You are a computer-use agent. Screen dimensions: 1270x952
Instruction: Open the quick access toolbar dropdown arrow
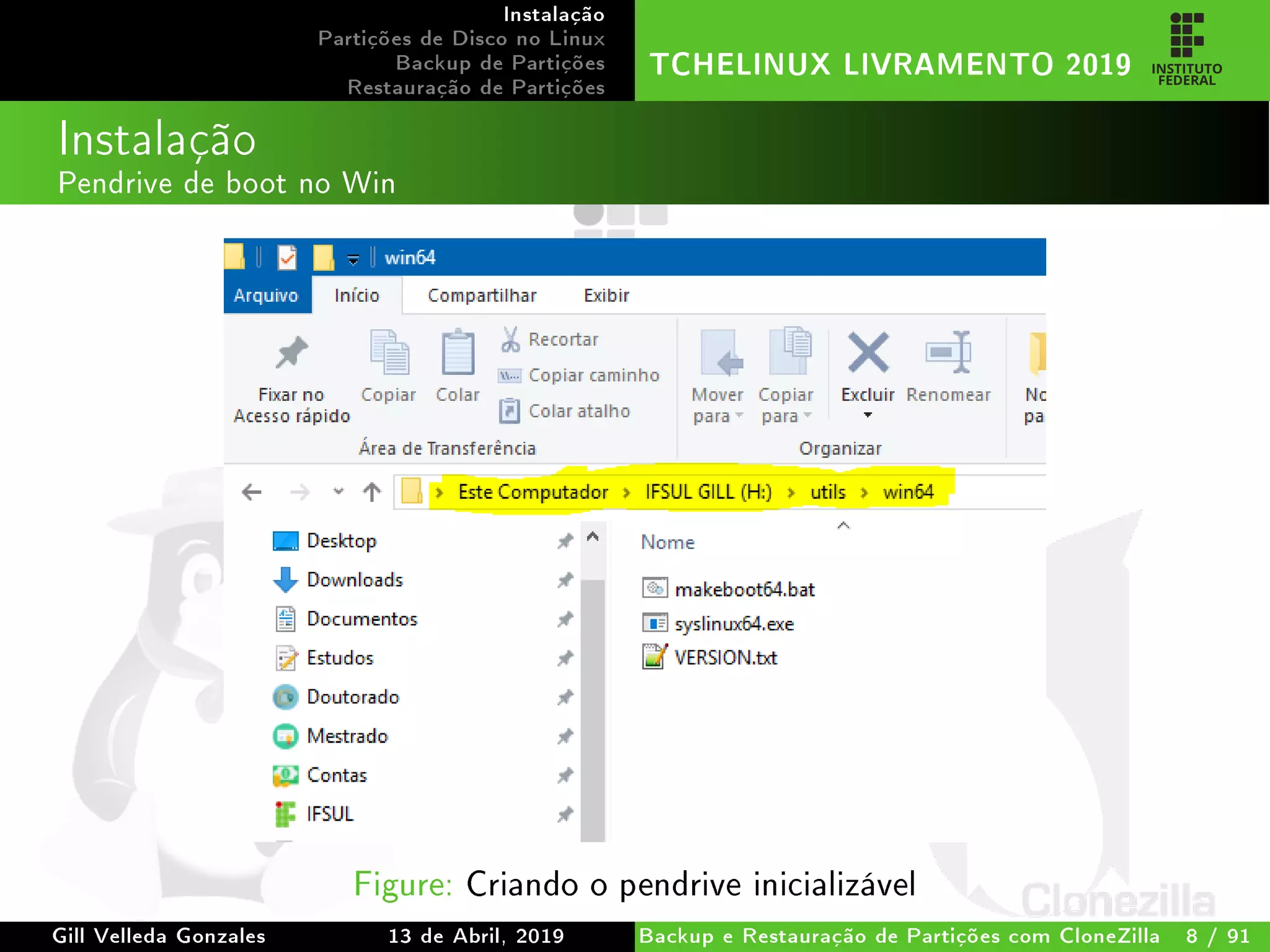[x=353, y=260]
